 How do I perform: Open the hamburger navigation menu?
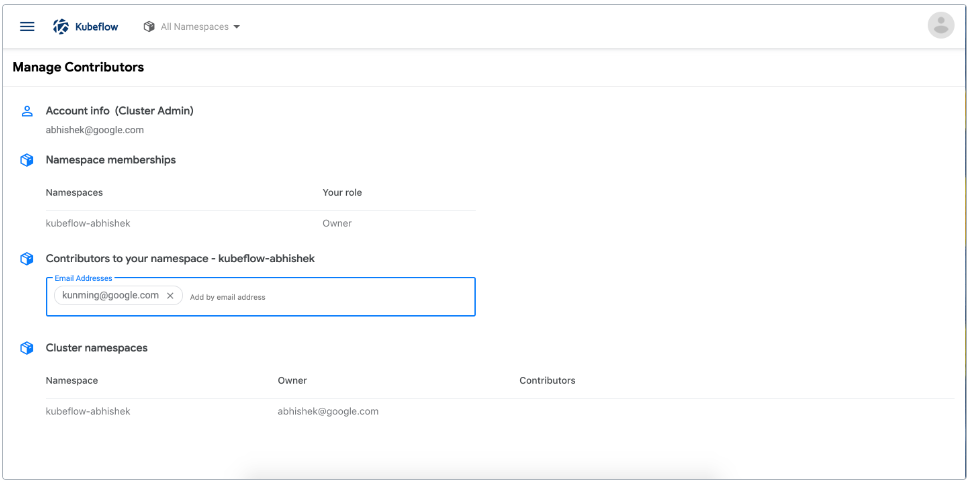tap(27, 27)
